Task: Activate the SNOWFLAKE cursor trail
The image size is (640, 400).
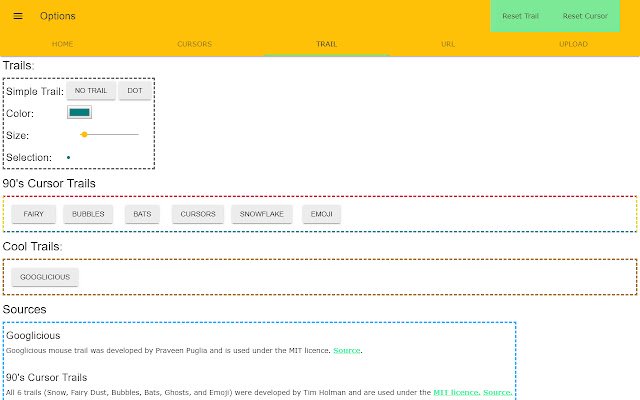Action: click(262, 214)
